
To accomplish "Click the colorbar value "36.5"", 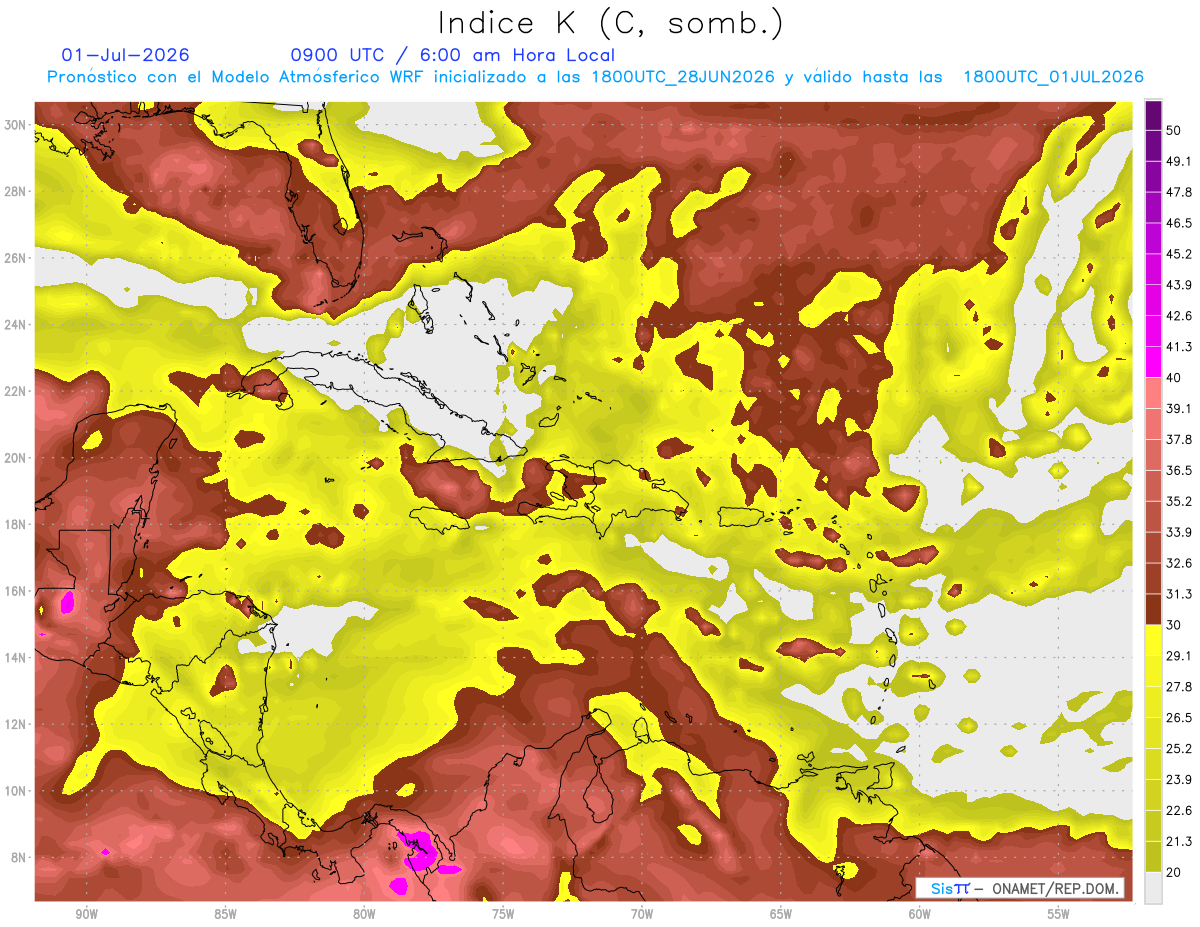I will (x=1179, y=470).
